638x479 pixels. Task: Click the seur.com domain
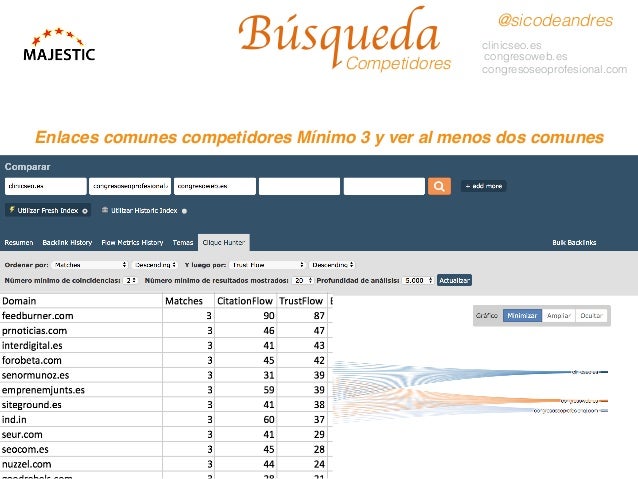[x=22, y=435]
